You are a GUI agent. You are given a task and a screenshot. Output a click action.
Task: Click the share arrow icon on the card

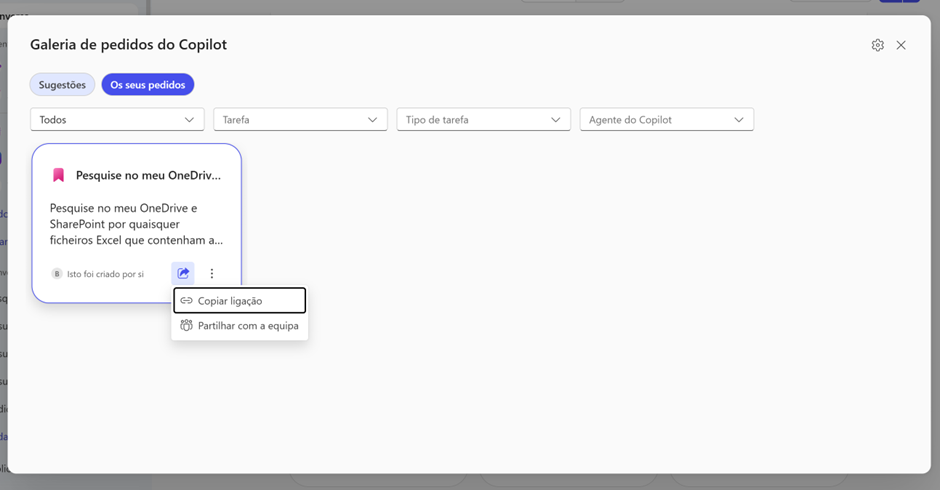point(183,273)
